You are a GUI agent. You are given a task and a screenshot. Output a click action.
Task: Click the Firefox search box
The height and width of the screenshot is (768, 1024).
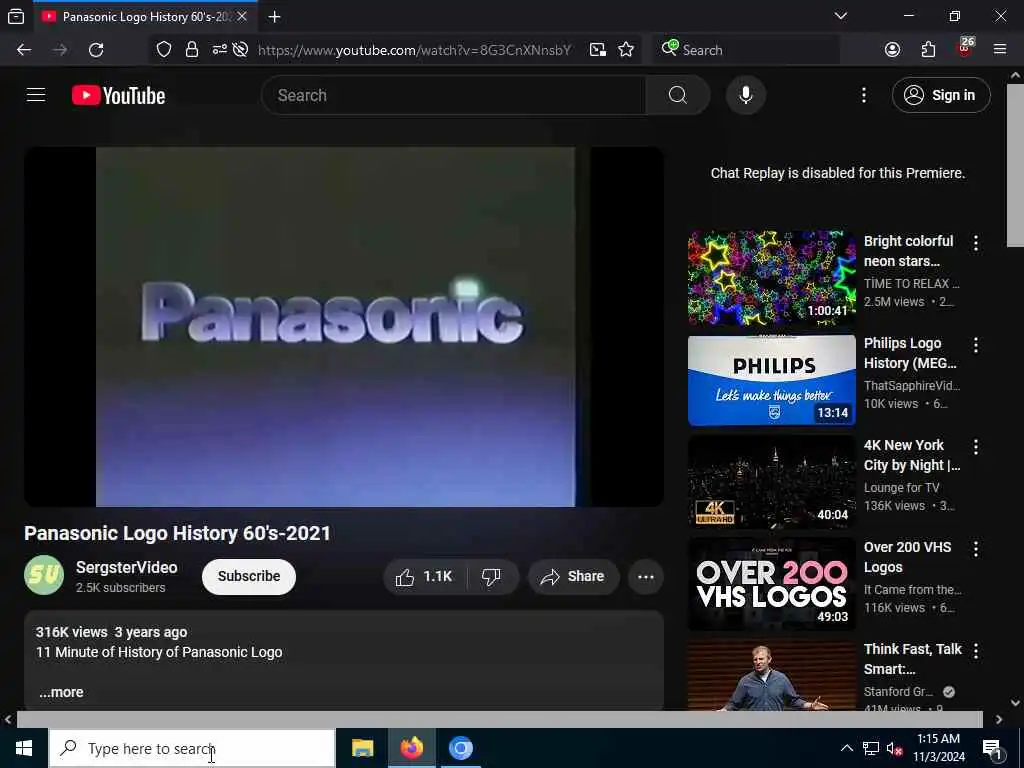click(746, 50)
